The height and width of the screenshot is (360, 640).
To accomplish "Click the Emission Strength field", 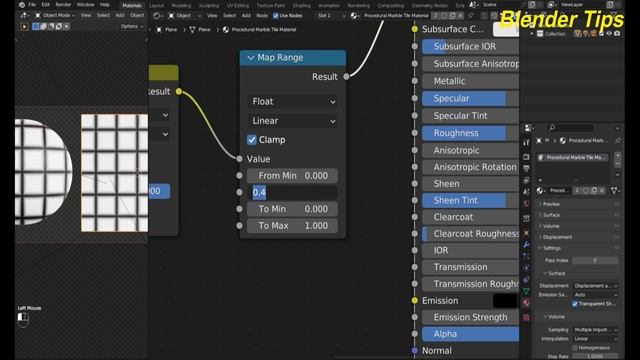I will click(x=470, y=317).
